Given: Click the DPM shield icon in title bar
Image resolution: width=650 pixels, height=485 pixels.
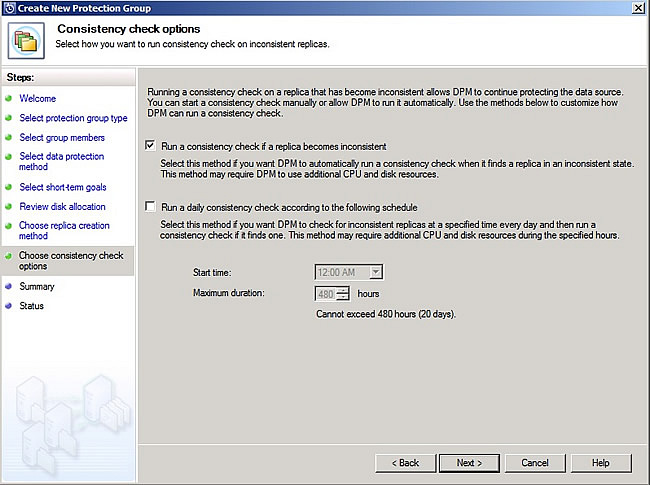Looking at the screenshot, I should (x=9, y=7).
